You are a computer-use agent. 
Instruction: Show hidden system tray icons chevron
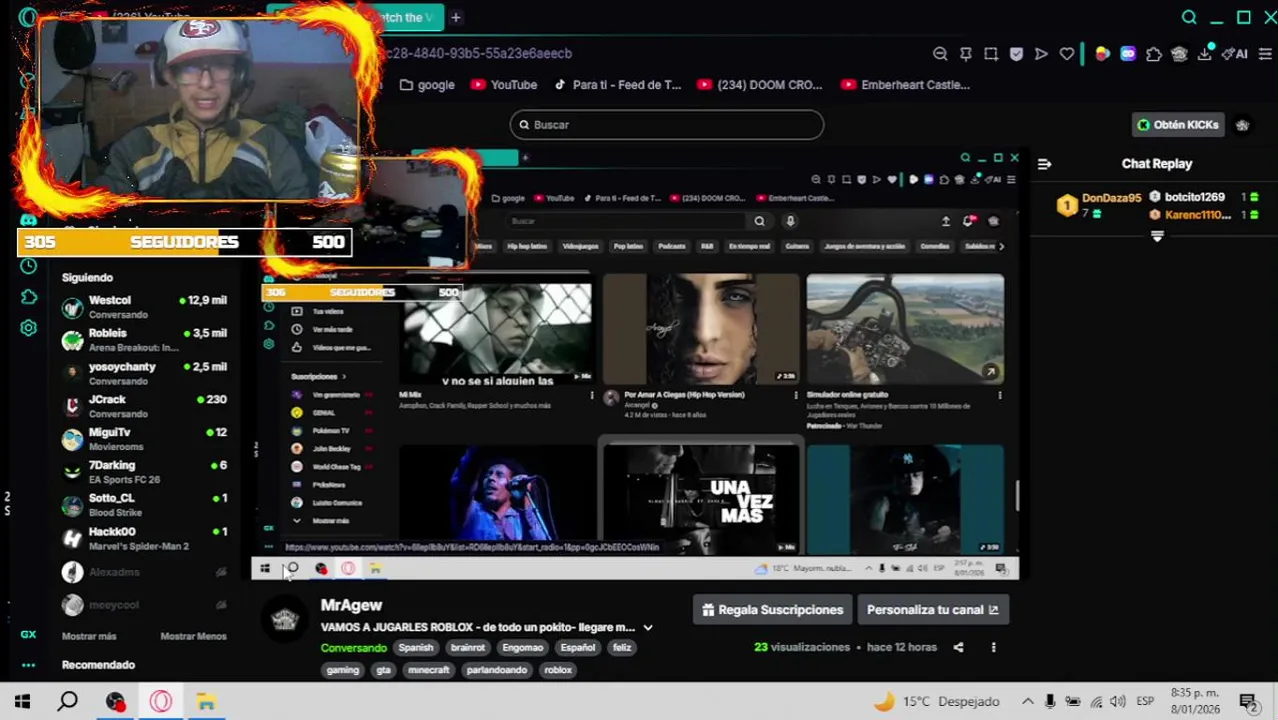[1027, 701]
